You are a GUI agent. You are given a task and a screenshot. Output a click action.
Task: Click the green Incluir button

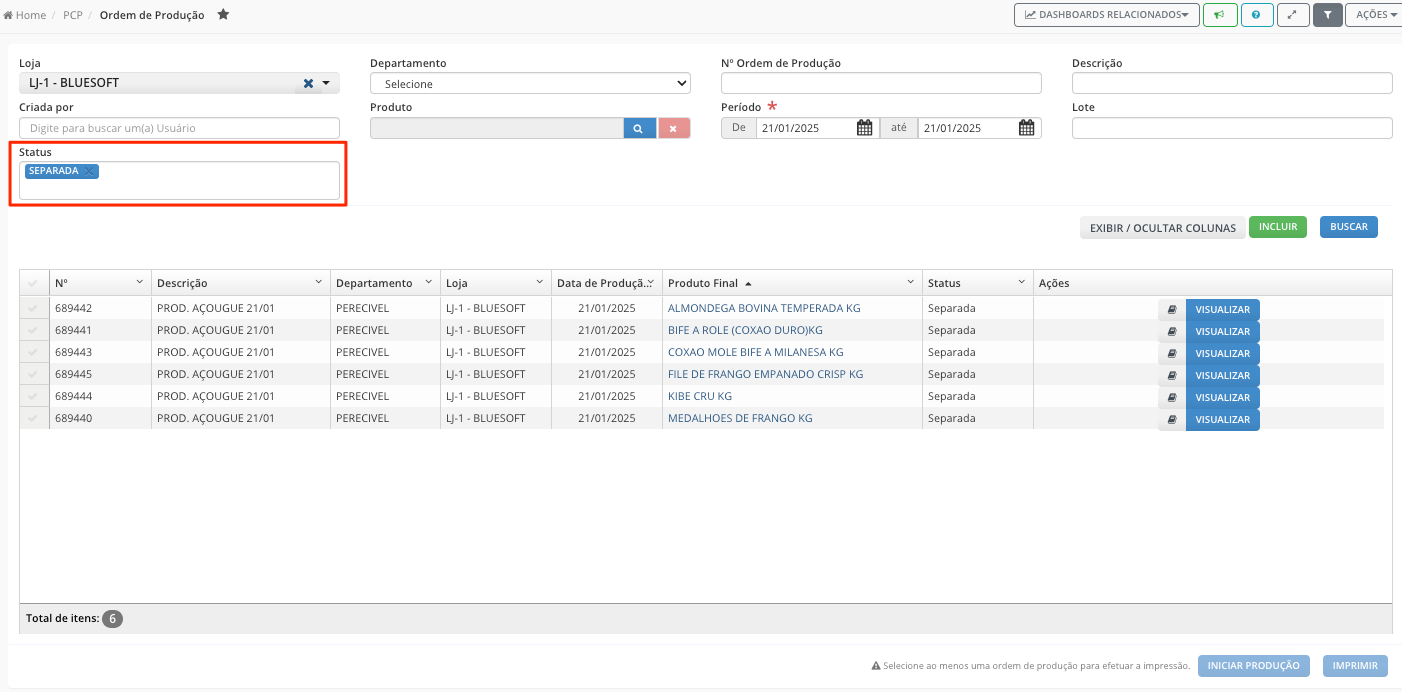(x=1278, y=227)
